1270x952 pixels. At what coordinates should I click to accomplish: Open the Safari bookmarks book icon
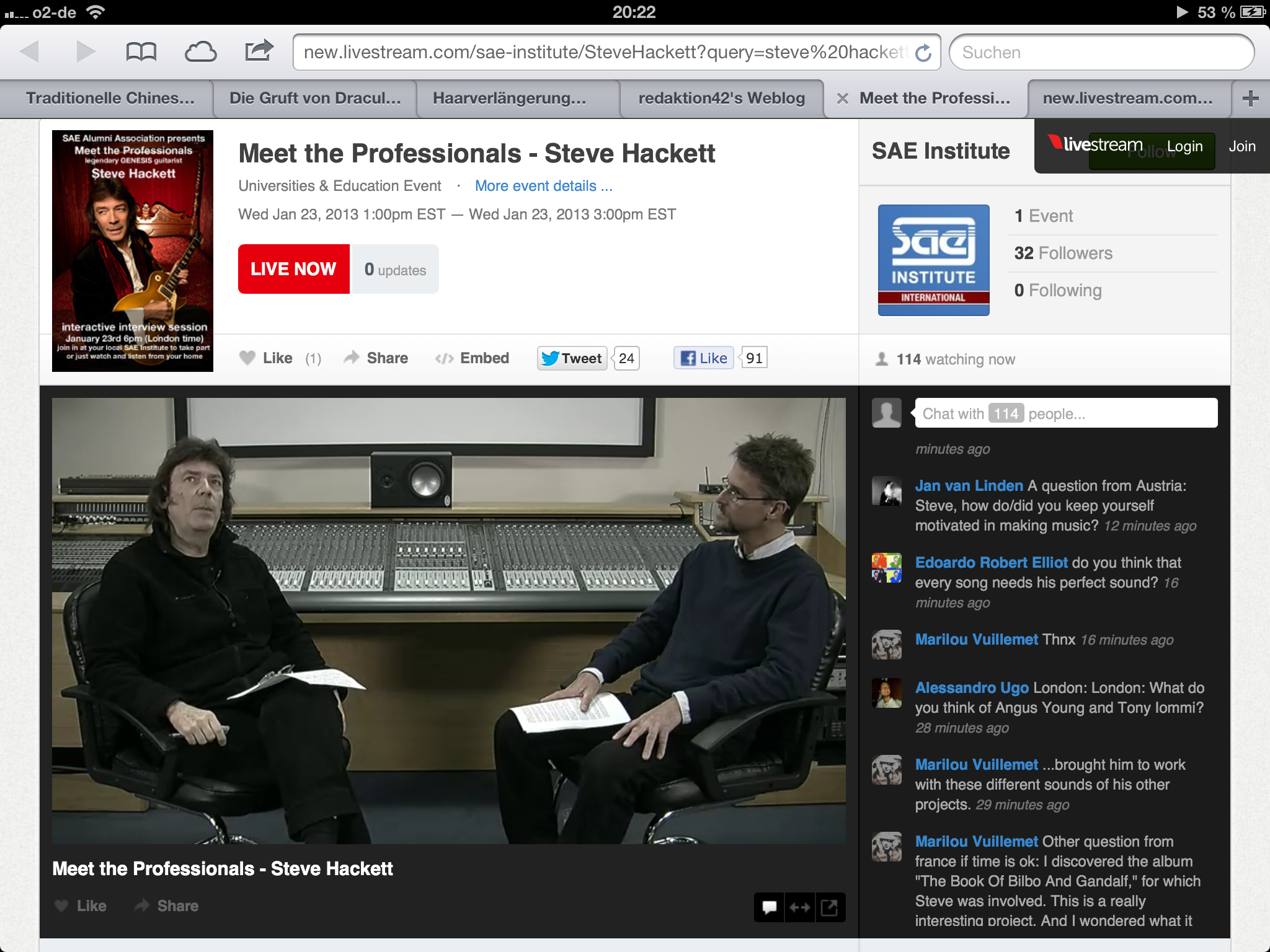(x=141, y=52)
